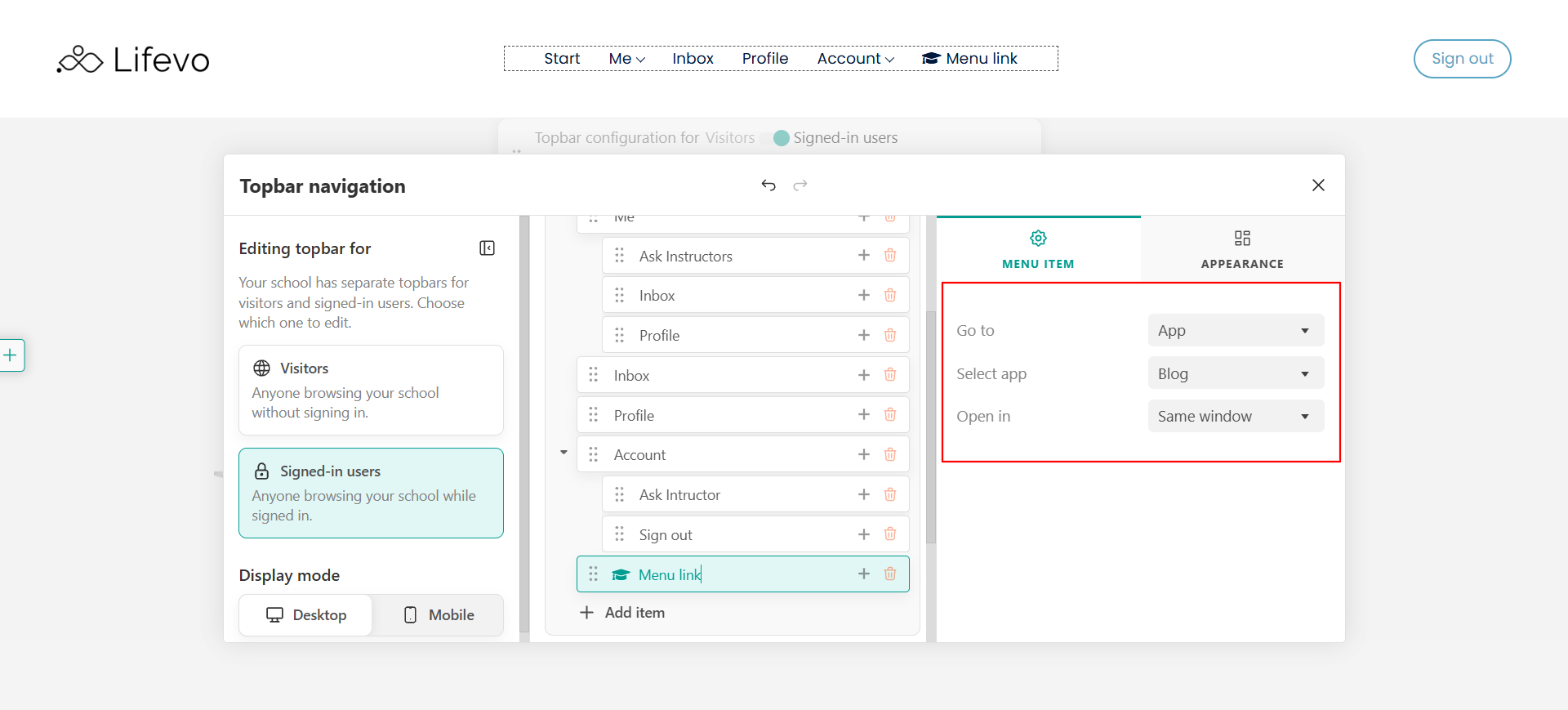The image size is (1568, 710).
Task: Collapse sidebar using the panel toggle icon
Action: coord(487,248)
